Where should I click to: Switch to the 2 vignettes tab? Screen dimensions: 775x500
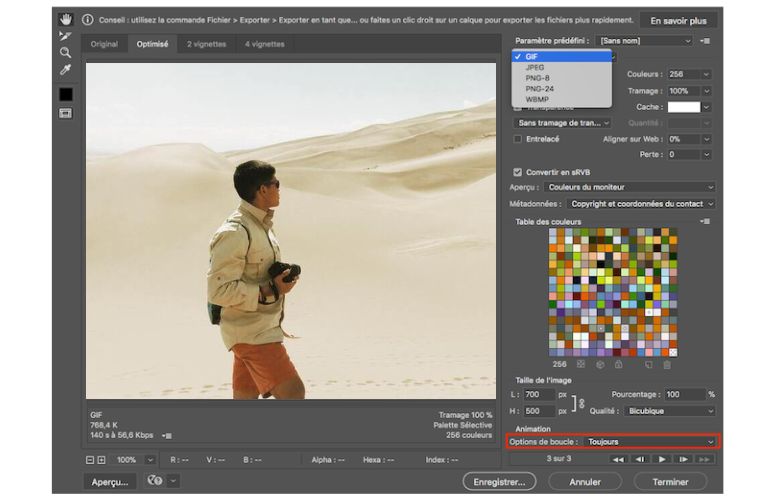coord(206,44)
